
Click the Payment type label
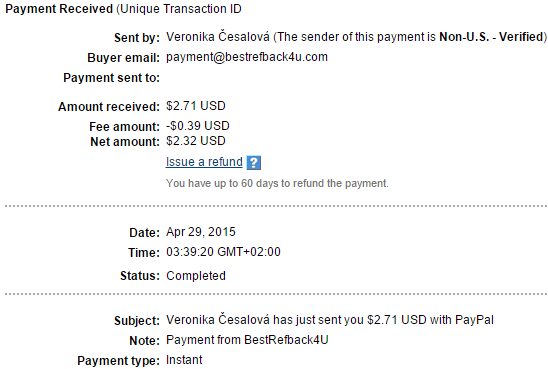click(x=118, y=361)
